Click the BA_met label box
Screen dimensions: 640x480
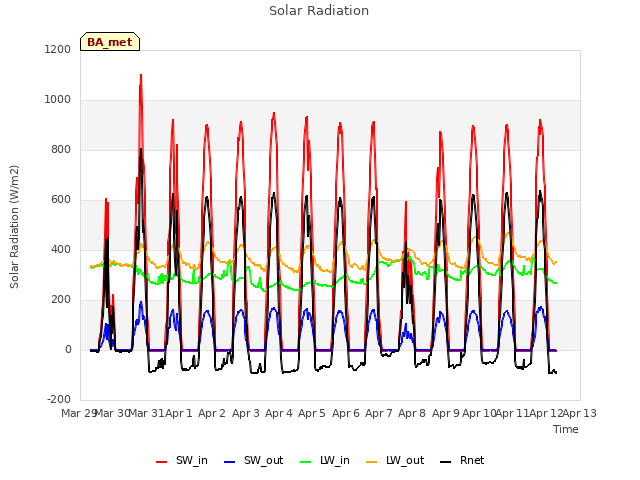pos(110,42)
